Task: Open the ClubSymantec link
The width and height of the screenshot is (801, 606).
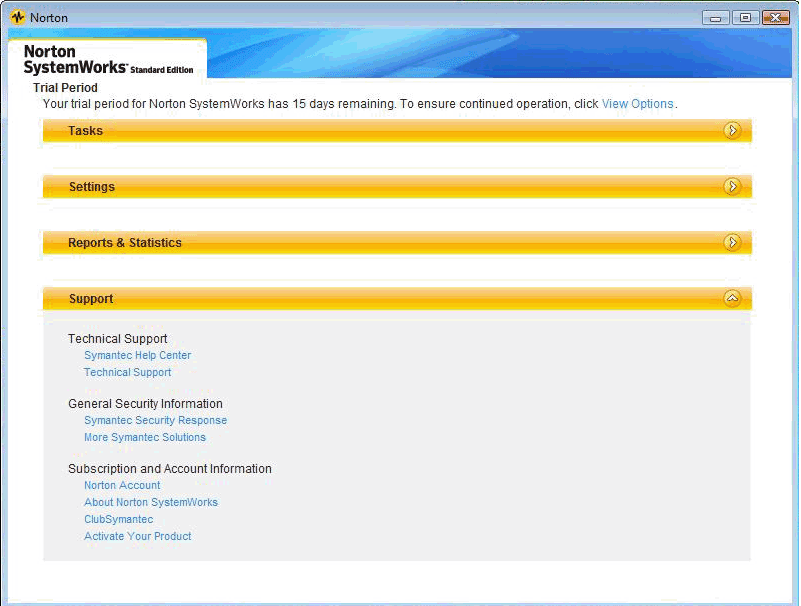Action: click(119, 519)
